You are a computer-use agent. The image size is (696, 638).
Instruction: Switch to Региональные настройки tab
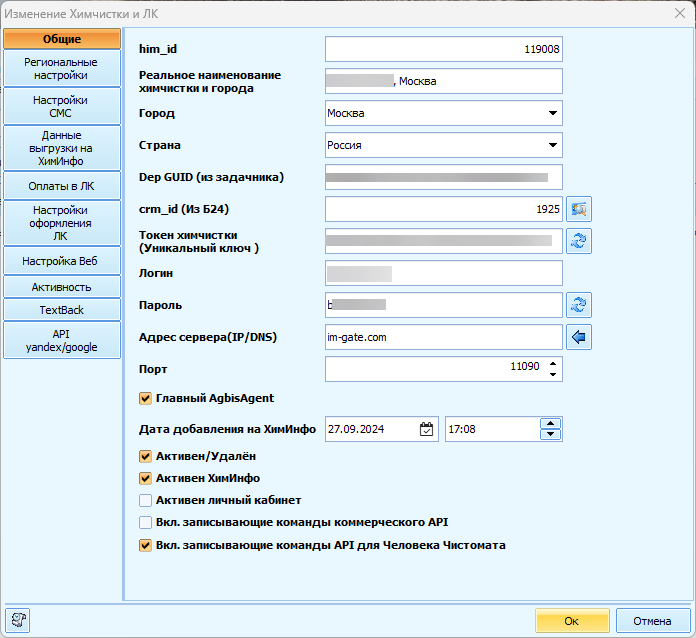click(61, 68)
